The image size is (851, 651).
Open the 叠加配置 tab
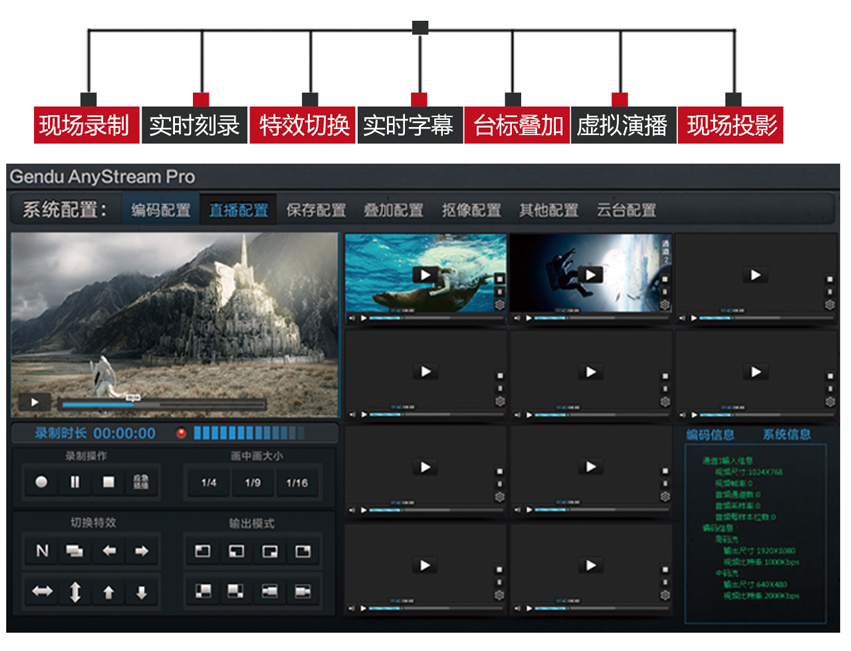pos(393,210)
